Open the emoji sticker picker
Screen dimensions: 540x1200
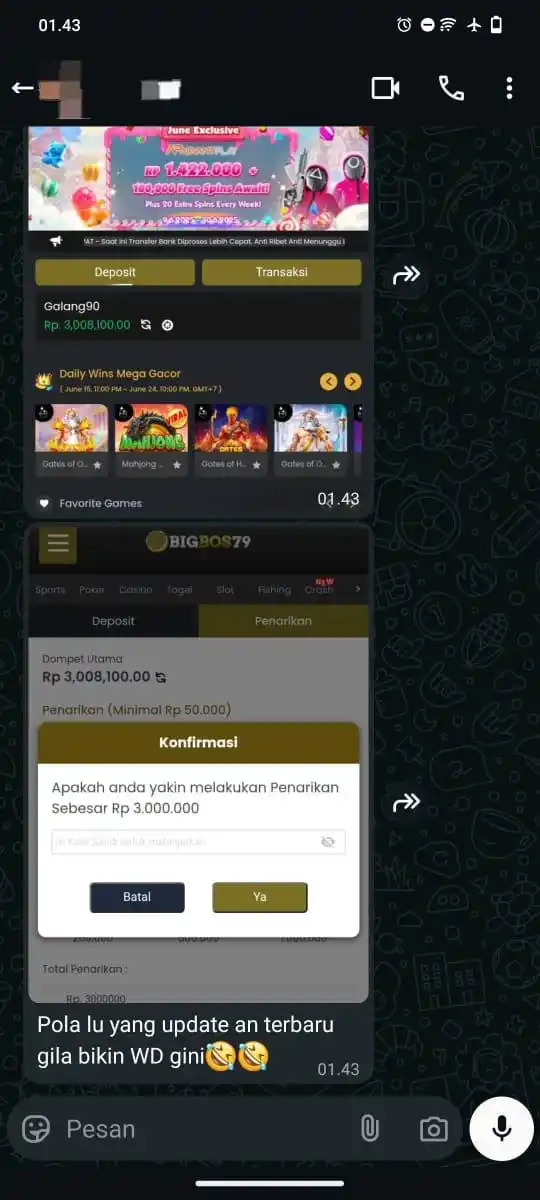(x=36, y=1129)
